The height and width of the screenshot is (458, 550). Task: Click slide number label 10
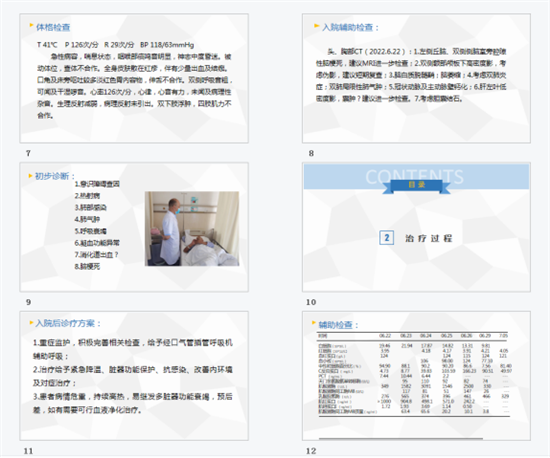pyautogui.click(x=311, y=302)
